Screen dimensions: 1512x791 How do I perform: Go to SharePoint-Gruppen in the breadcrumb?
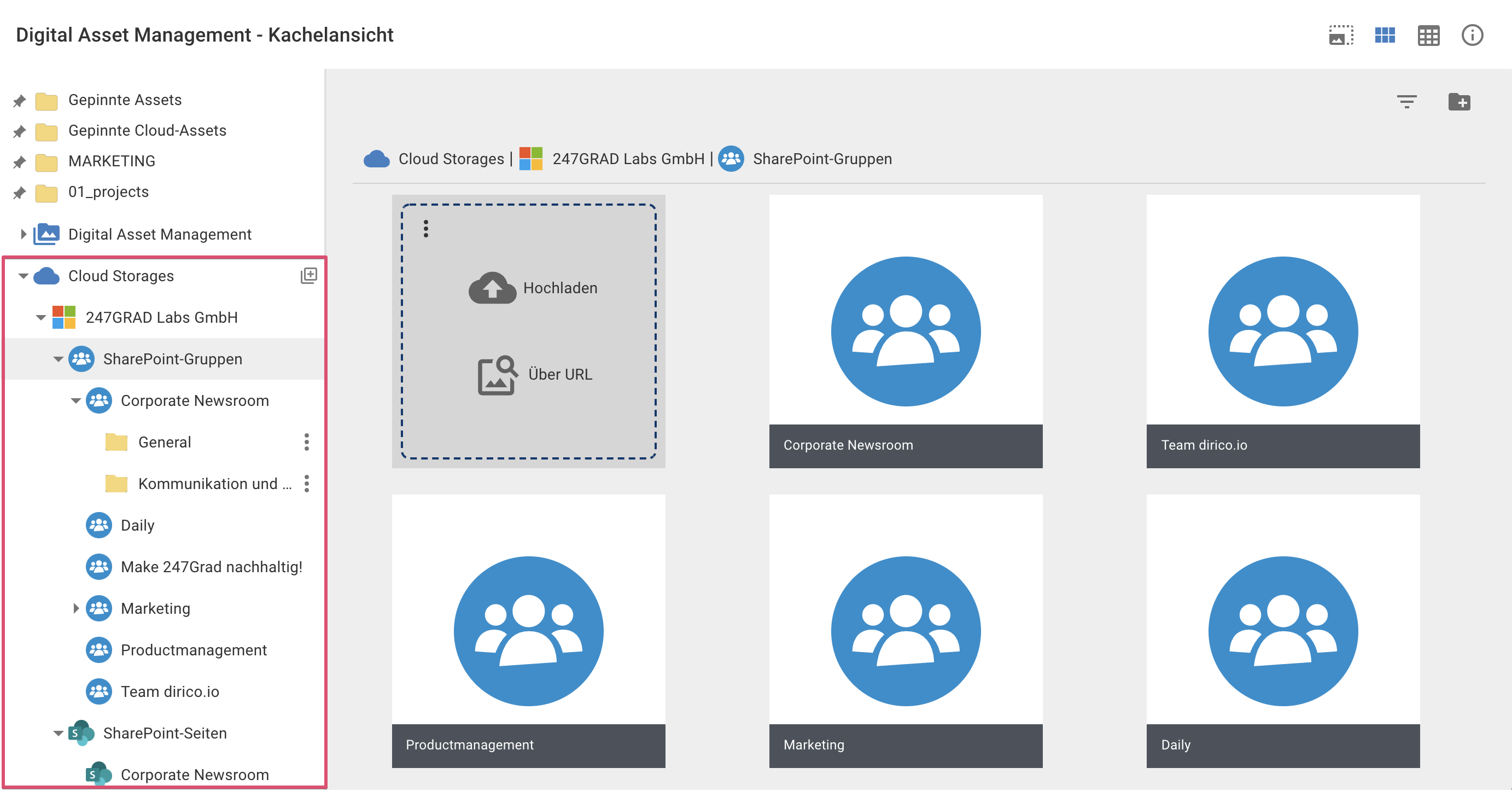[x=822, y=159]
